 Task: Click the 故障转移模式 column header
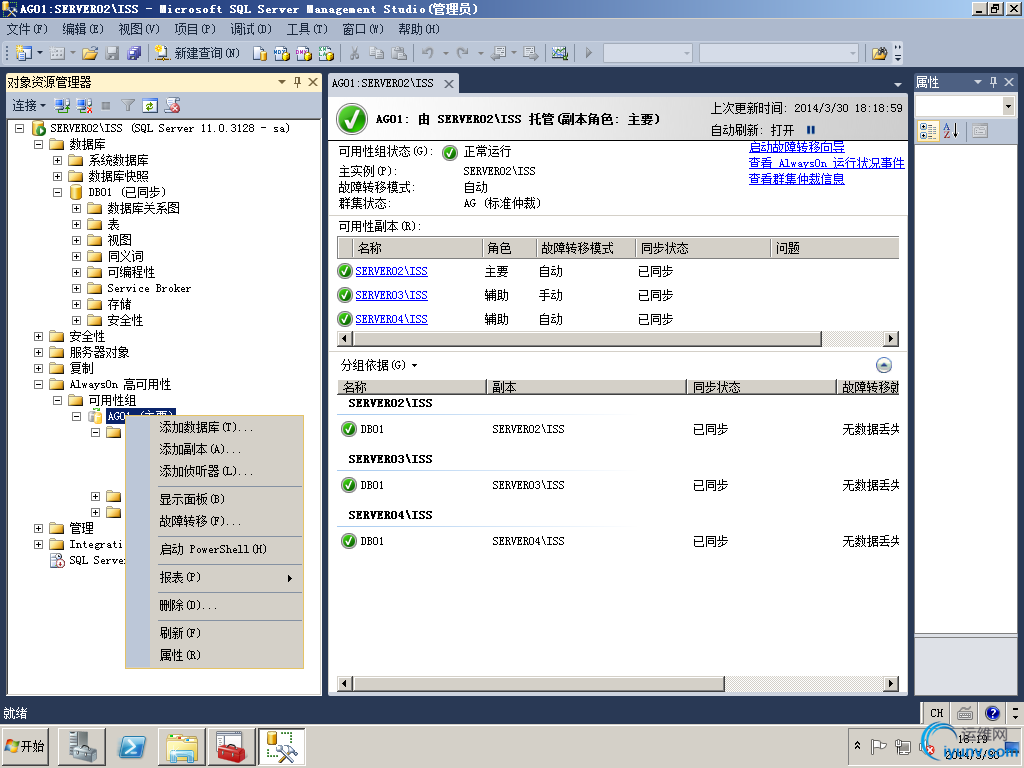pos(585,248)
